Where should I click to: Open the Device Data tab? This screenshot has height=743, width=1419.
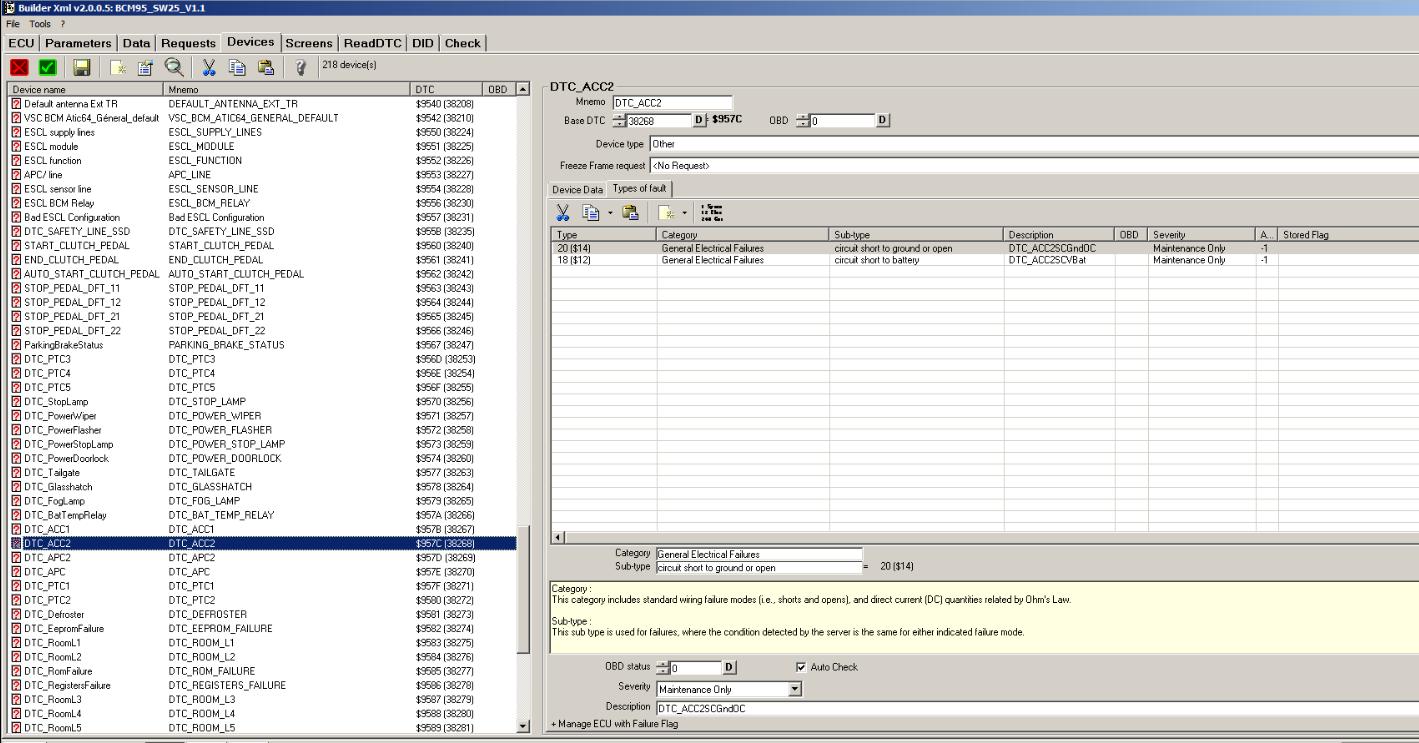(x=578, y=189)
